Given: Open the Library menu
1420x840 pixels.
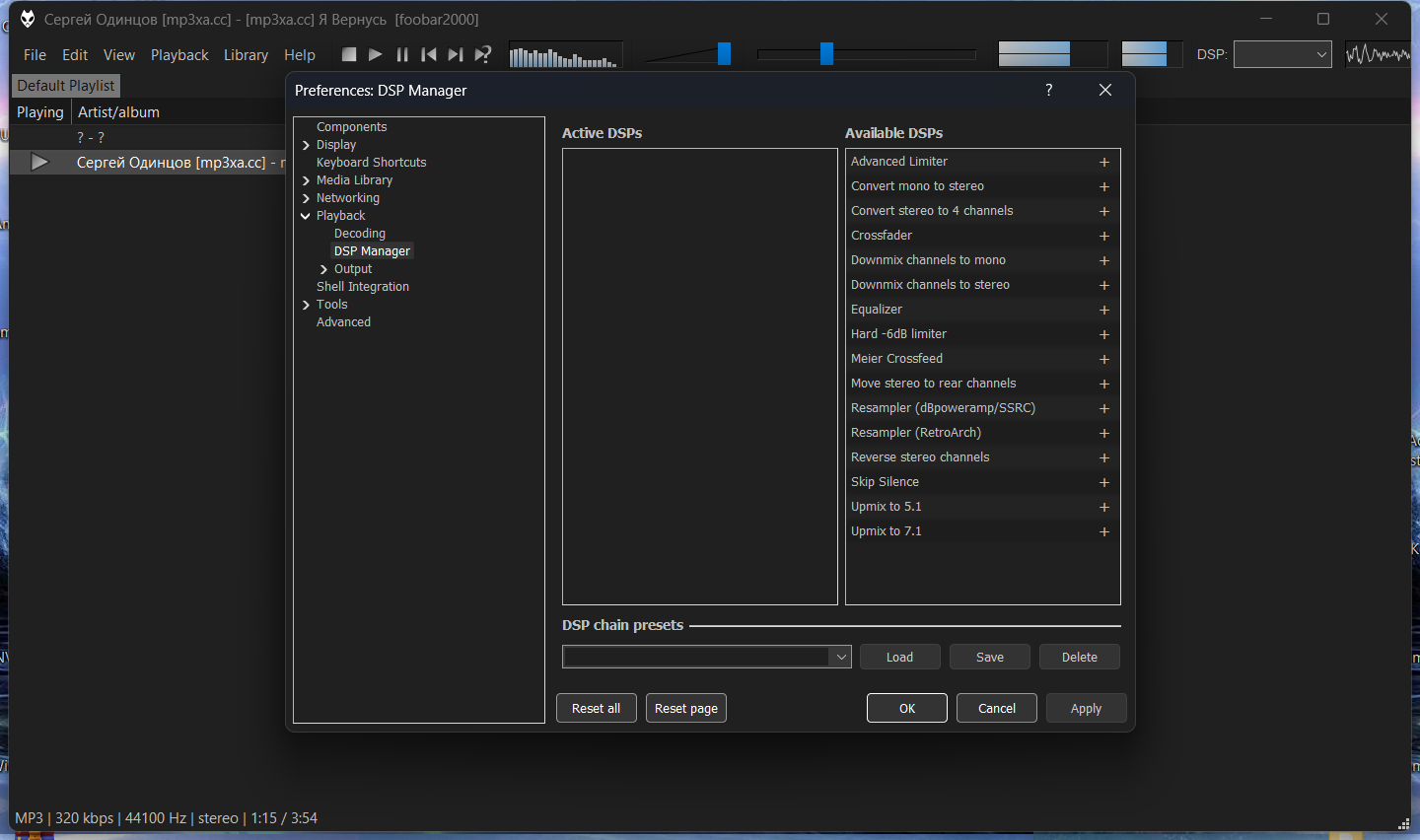Looking at the screenshot, I should [x=246, y=55].
